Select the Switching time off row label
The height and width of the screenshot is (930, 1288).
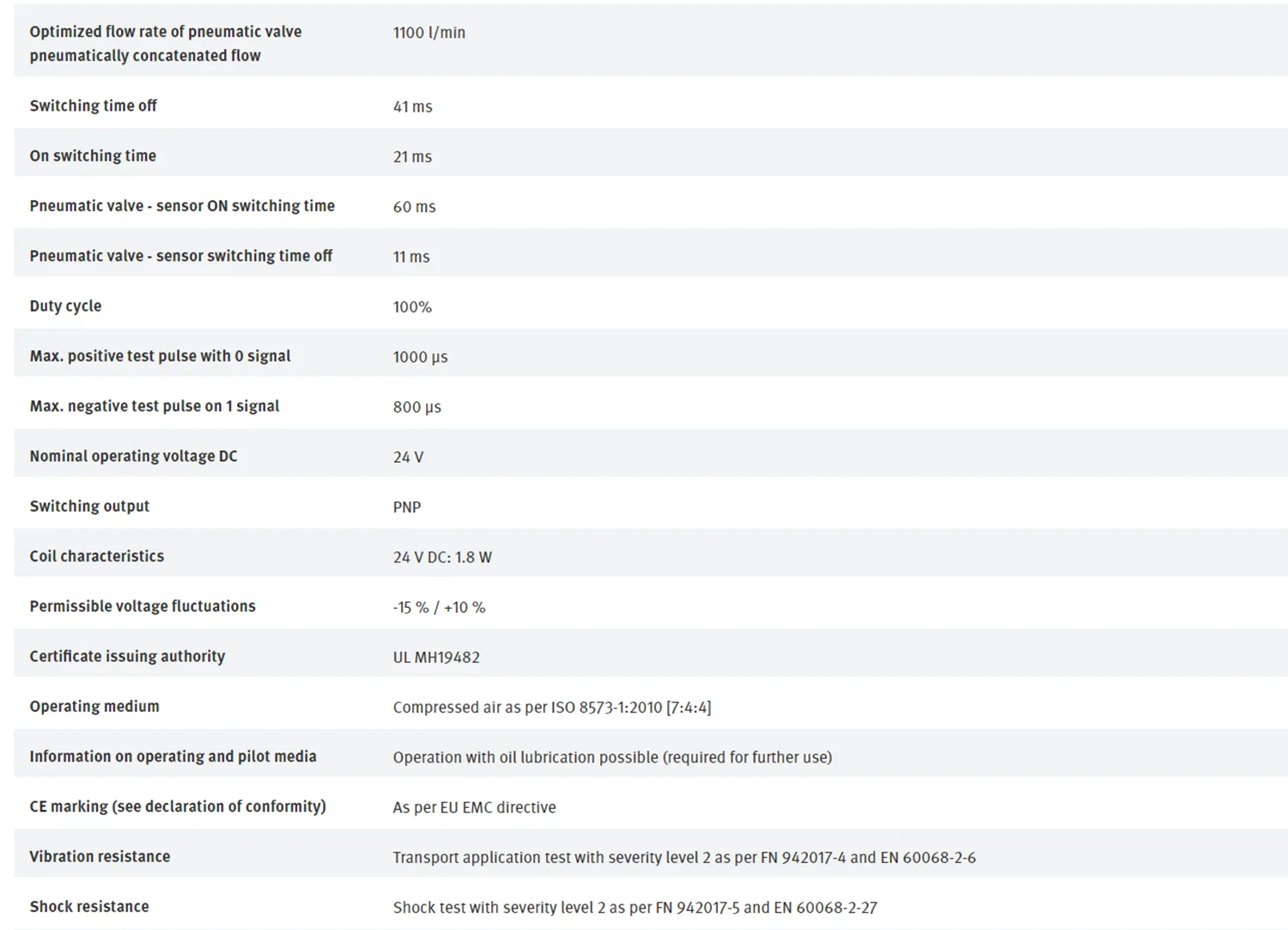(x=93, y=106)
